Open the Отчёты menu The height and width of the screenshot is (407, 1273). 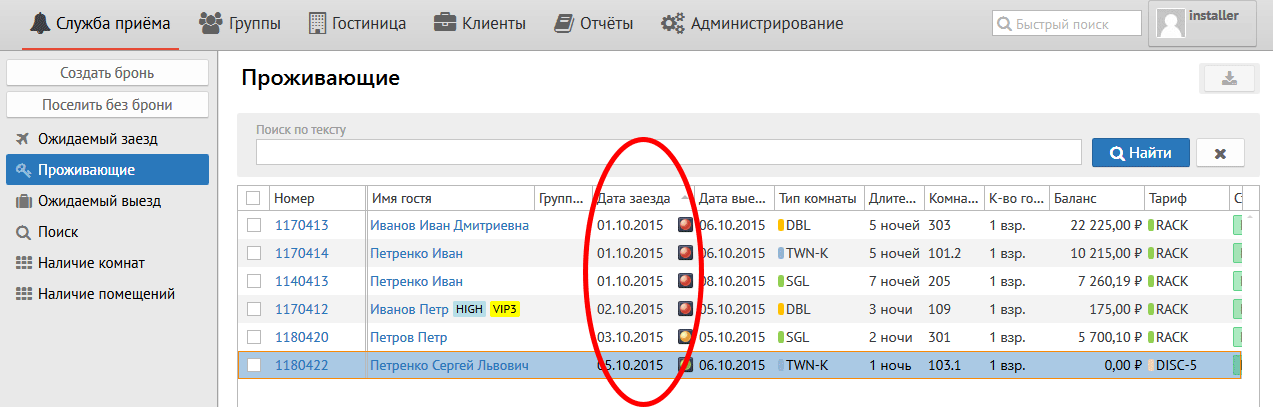[593, 23]
